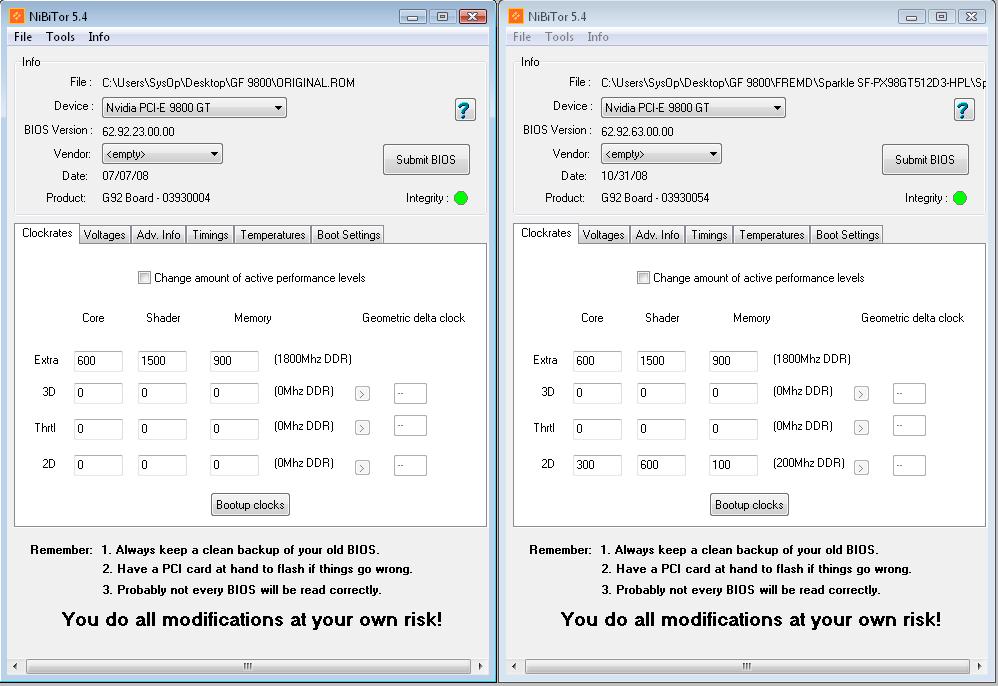
Task: Click '(200Mhz DDR)' label in right window
Action: click(809, 463)
